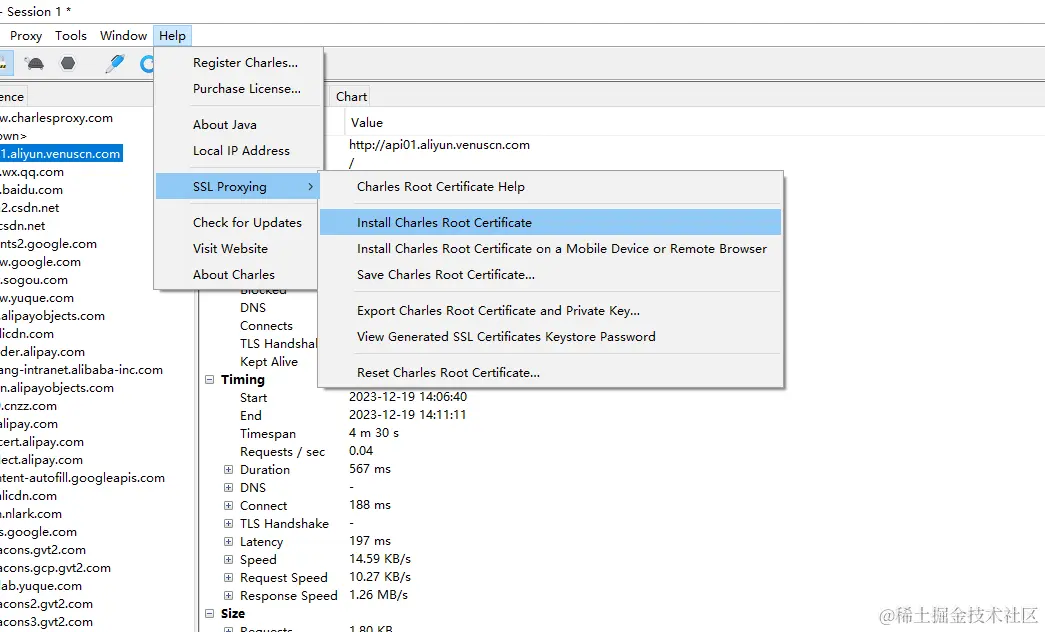
Task: Open the Window menu
Action: pyautogui.click(x=123, y=35)
